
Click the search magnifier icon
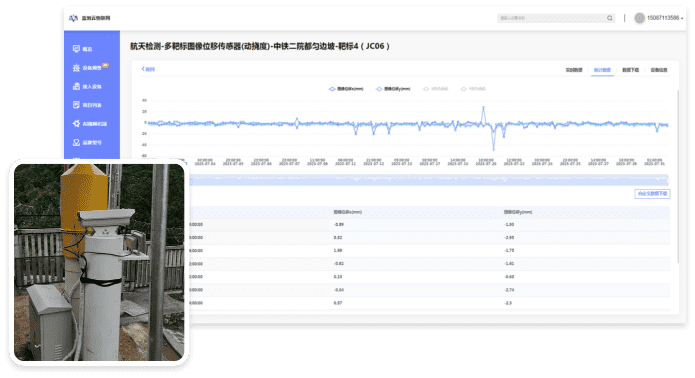pos(609,18)
